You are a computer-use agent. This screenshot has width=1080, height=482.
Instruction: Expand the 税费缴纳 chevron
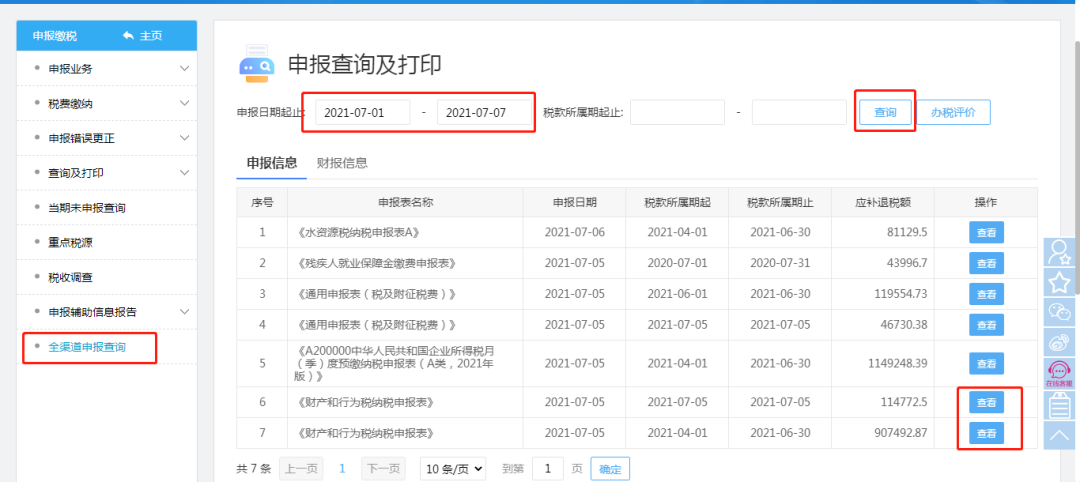click(x=184, y=103)
